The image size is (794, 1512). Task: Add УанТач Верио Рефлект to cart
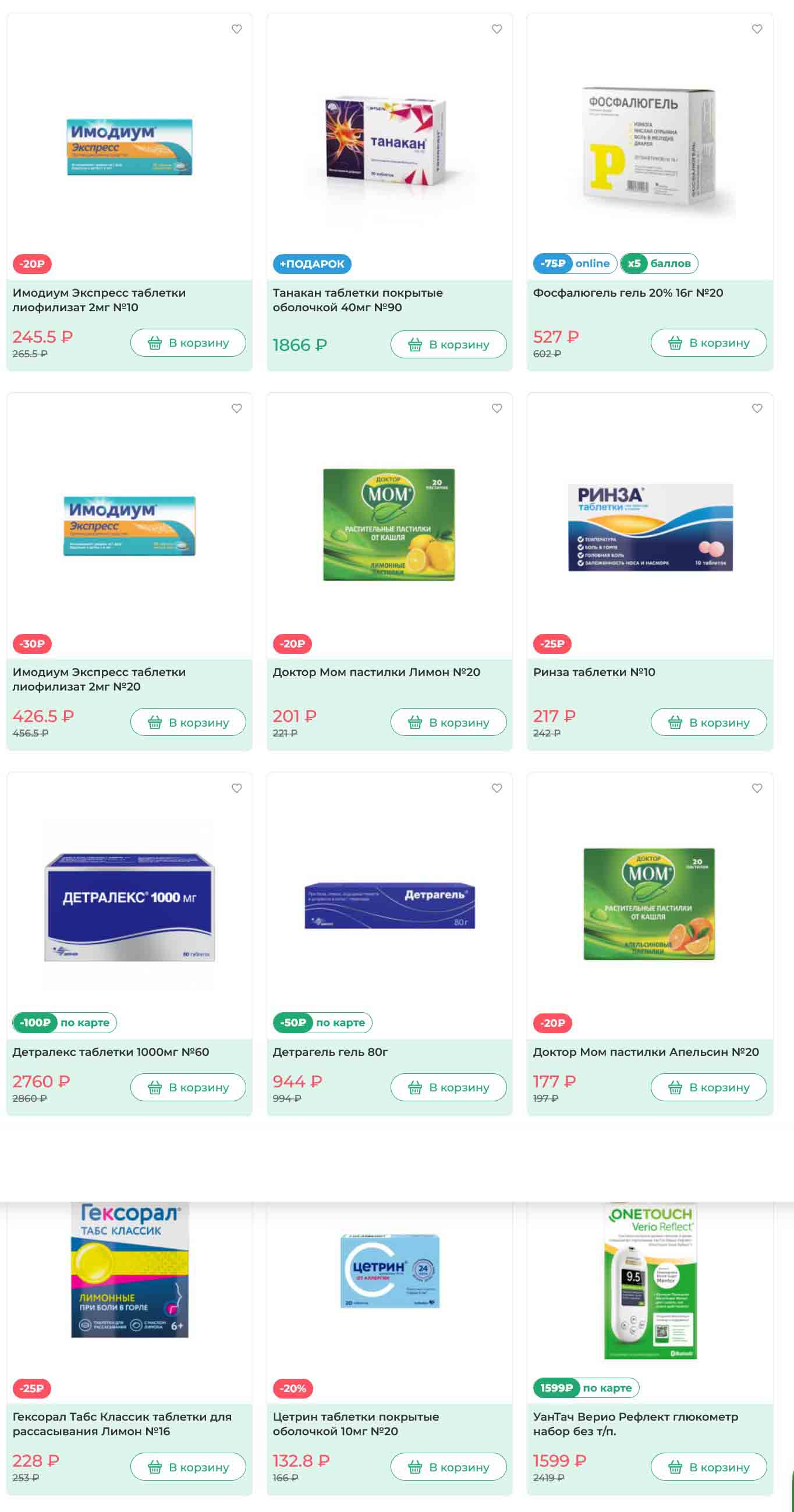[708, 1467]
